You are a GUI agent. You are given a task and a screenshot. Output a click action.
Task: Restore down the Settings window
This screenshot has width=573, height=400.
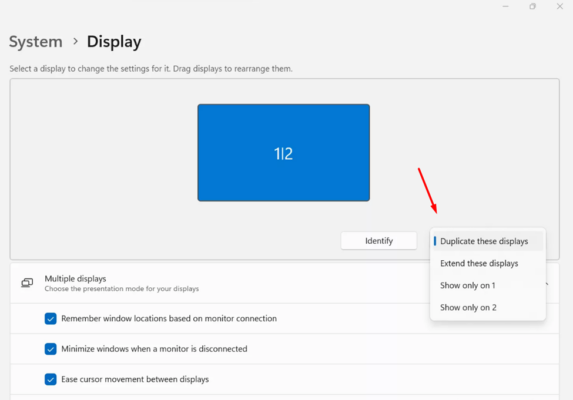click(532, 6)
